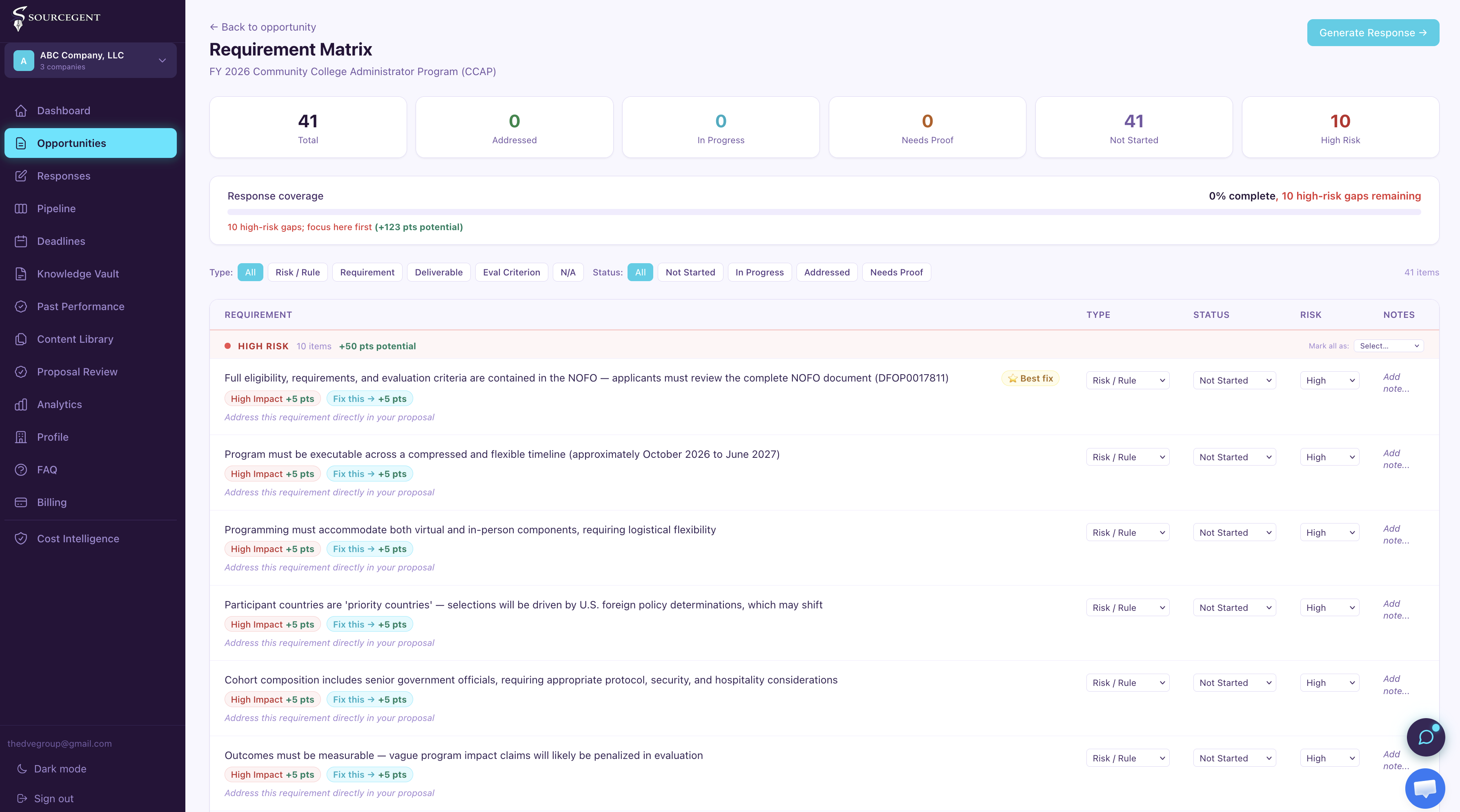Filter status by Addressed

pos(827,272)
